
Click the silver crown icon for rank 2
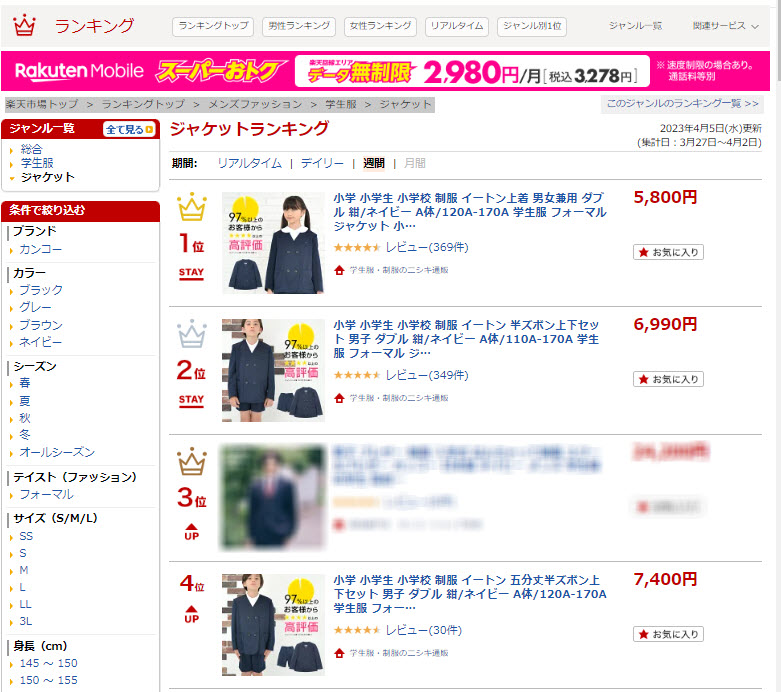[192, 333]
